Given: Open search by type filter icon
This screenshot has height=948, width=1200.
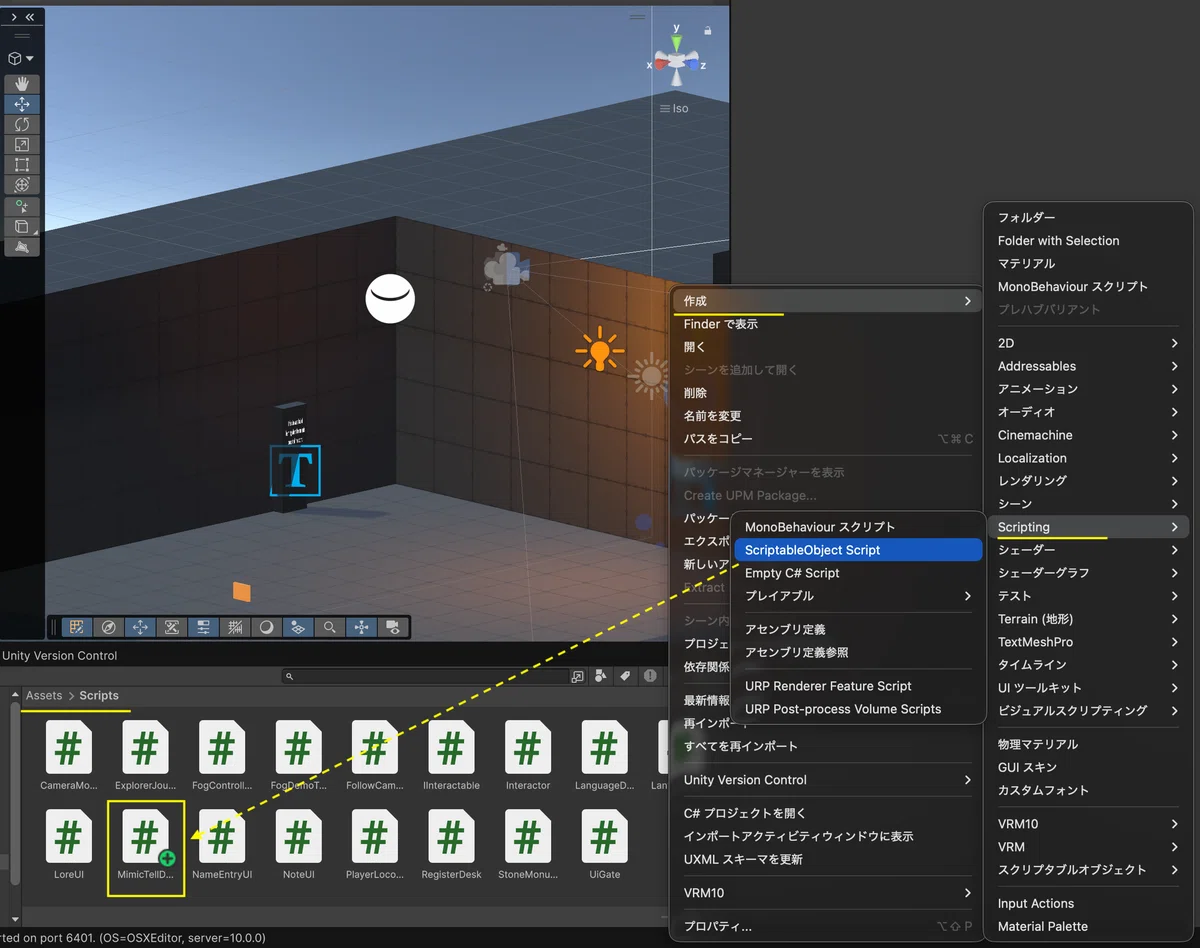Looking at the screenshot, I should [x=600, y=676].
